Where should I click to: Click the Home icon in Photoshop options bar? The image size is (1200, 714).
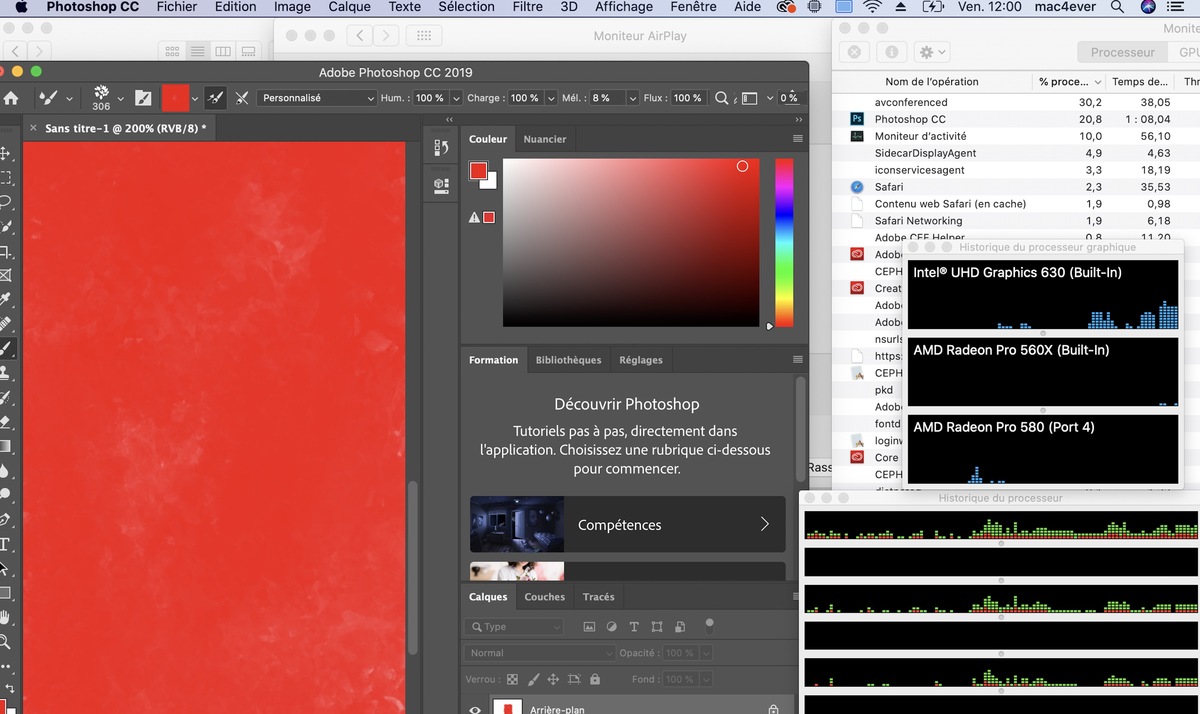pyautogui.click(x=11, y=98)
